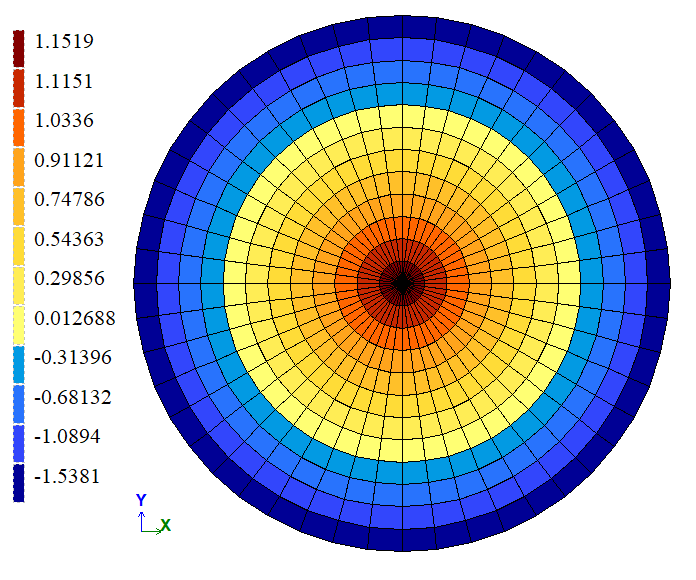Image resolution: width=696 pixels, height=580 pixels.
Task: Click the center node of the circular mesh
Action: [x=401, y=284]
